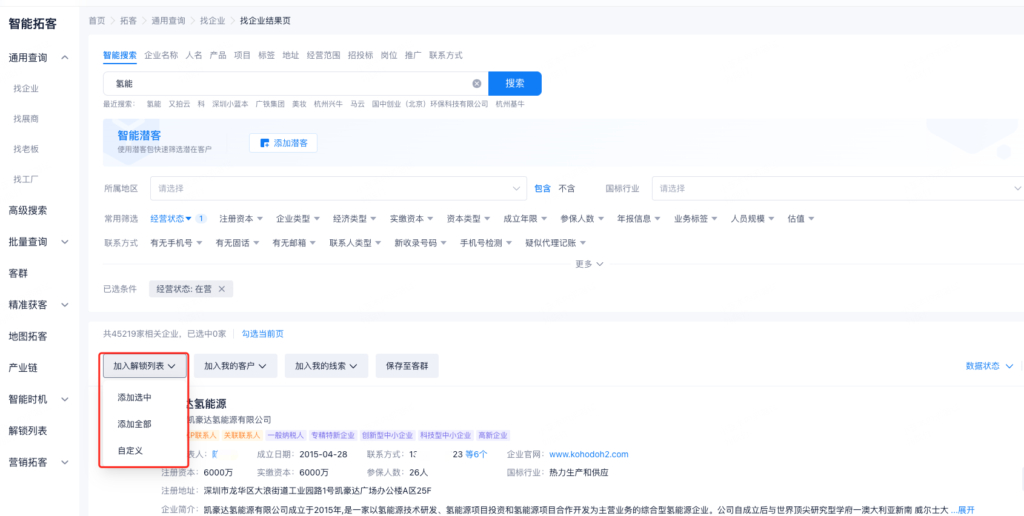This screenshot has width=1024, height=516.
Task: Open the 数据状态 dropdown
Action: pyautogui.click(x=988, y=366)
